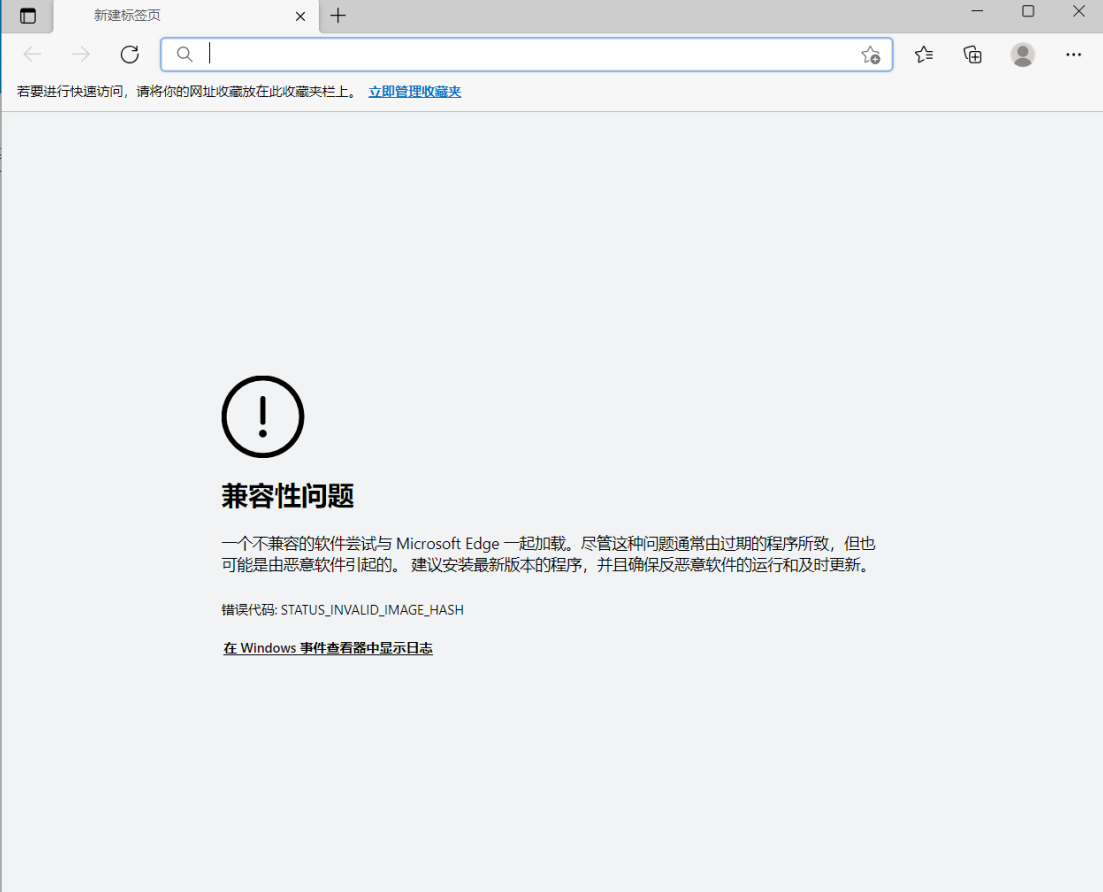Close the browser window
Image resolution: width=1103 pixels, height=892 pixels.
click(1078, 11)
